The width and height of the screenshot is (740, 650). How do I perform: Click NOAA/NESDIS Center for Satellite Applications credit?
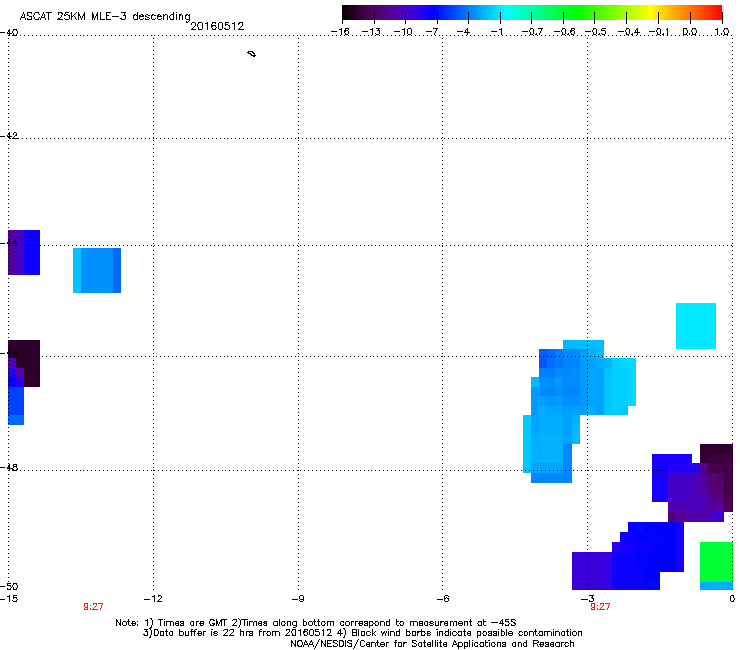click(432, 644)
